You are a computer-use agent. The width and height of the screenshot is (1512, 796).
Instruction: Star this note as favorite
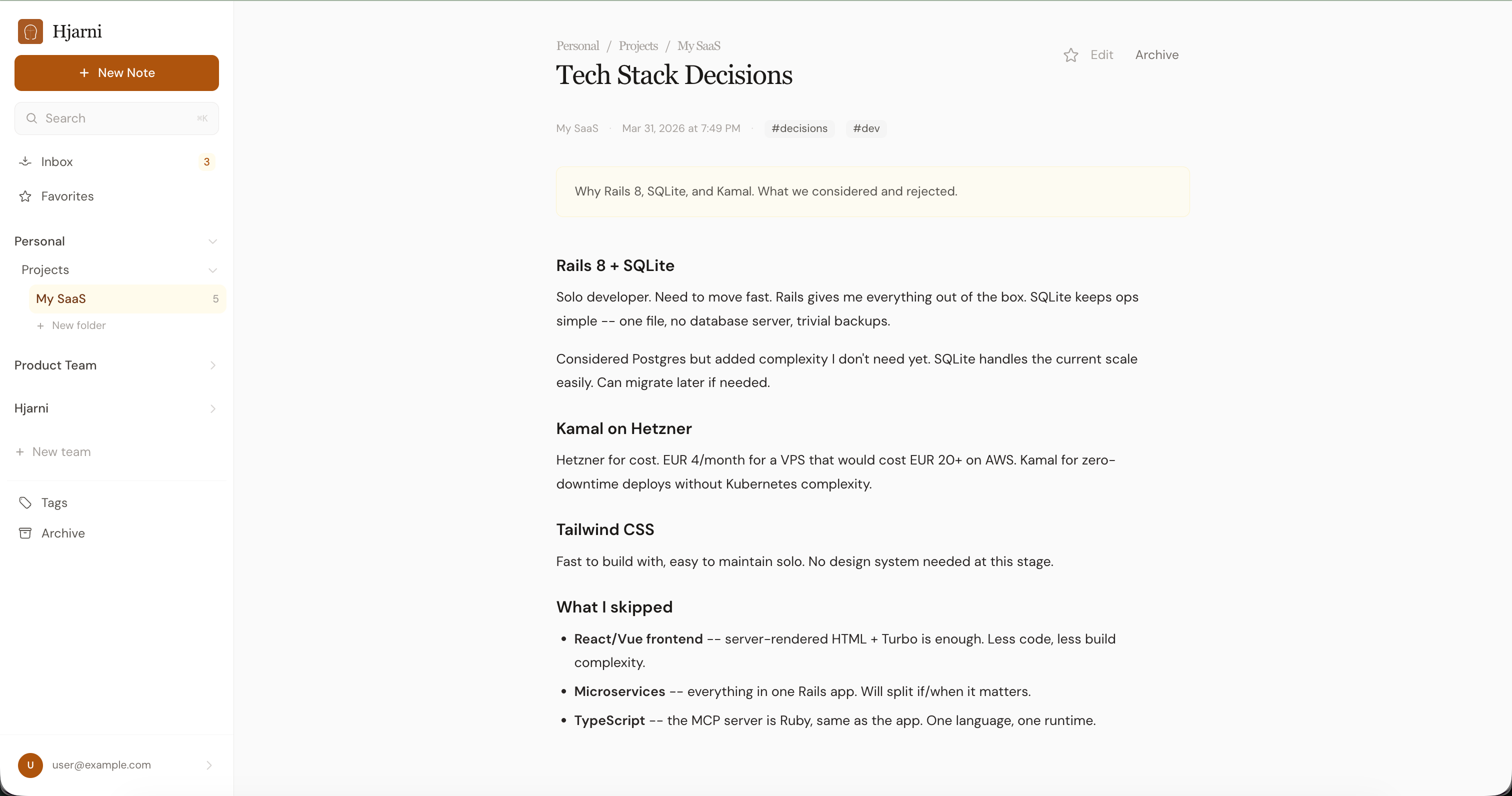(1070, 55)
